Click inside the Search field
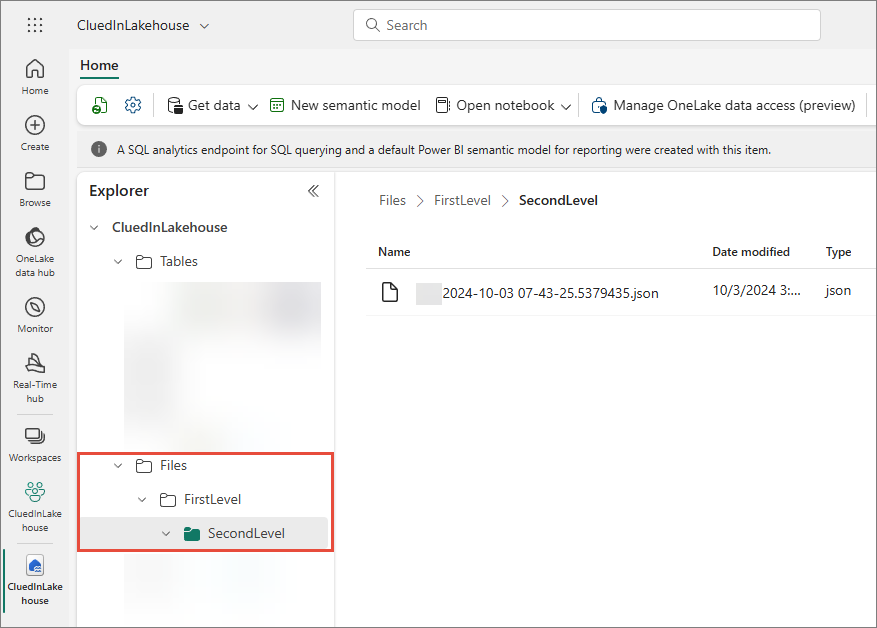The width and height of the screenshot is (877, 628). click(586, 24)
